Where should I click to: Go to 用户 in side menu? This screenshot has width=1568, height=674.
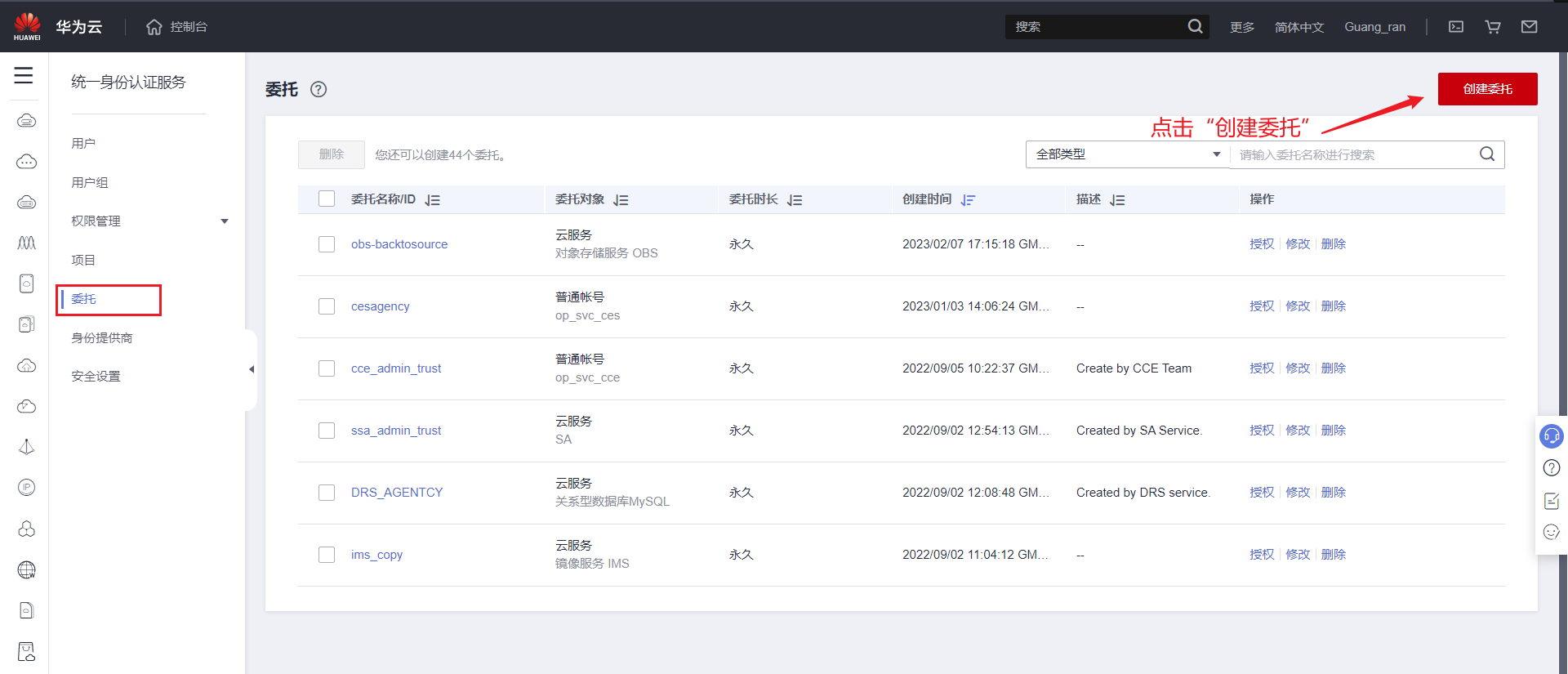[83, 144]
